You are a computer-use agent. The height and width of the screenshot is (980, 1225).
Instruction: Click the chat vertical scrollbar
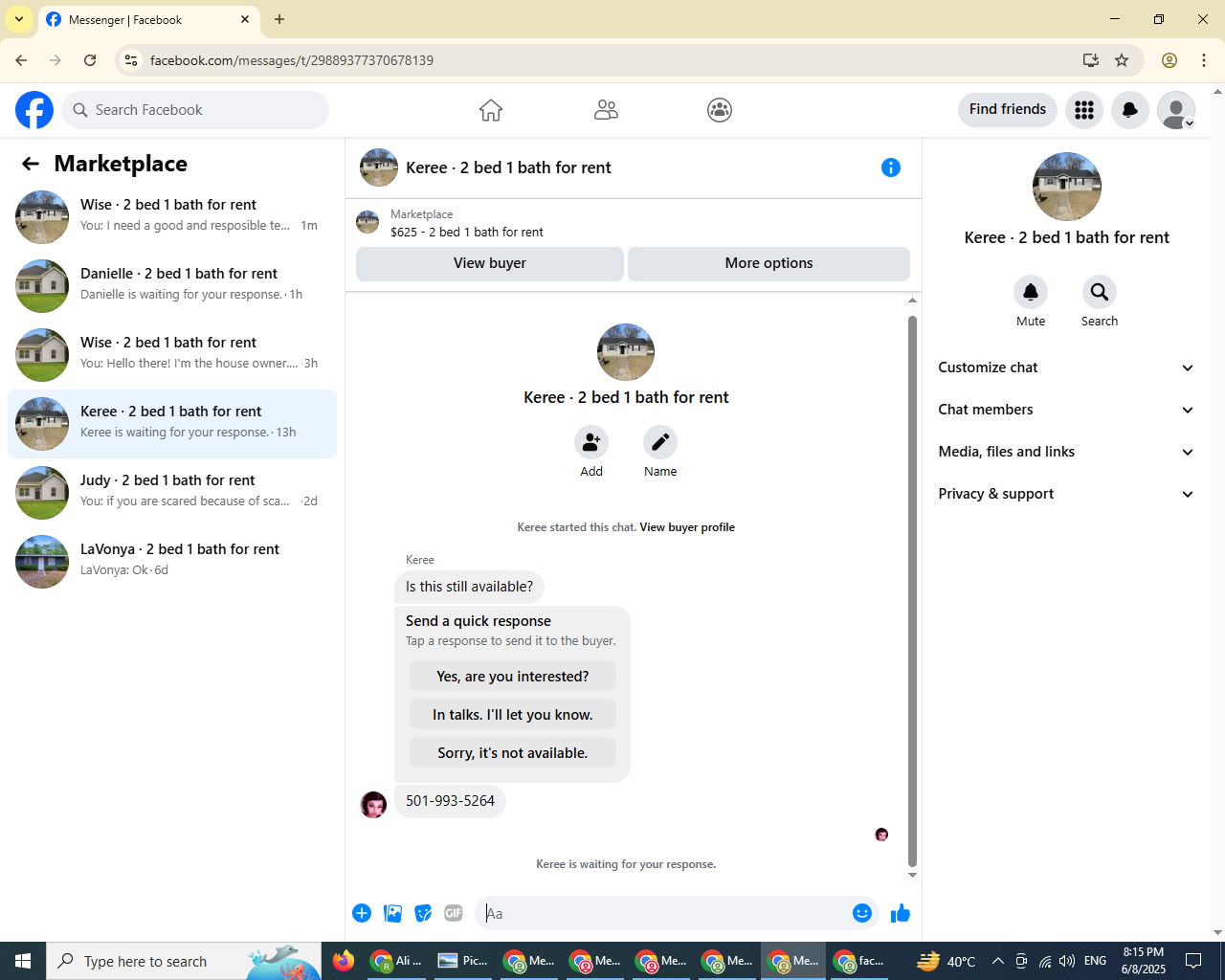(912, 590)
